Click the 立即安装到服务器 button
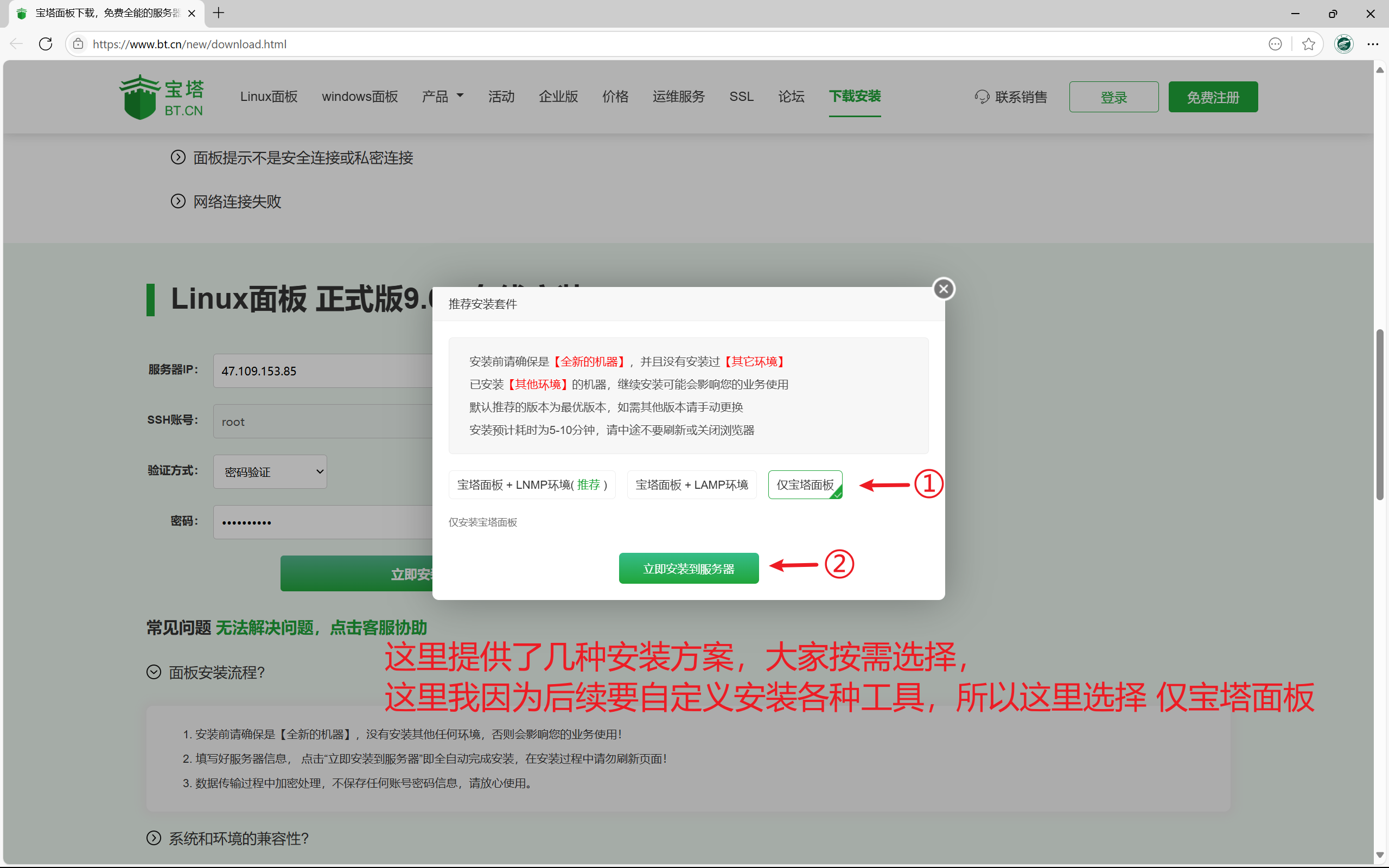The width and height of the screenshot is (1389, 868). [688, 568]
